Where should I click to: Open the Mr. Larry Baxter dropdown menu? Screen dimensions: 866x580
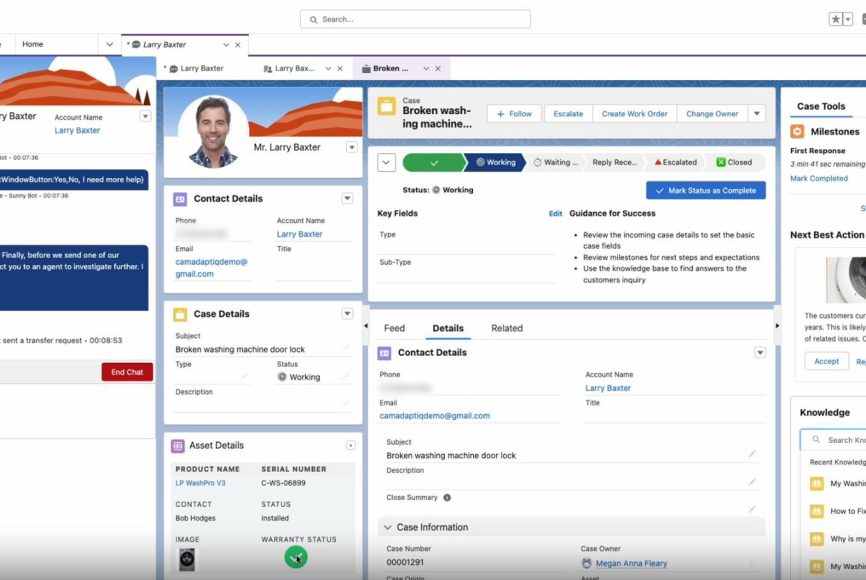tap(351, 147)
